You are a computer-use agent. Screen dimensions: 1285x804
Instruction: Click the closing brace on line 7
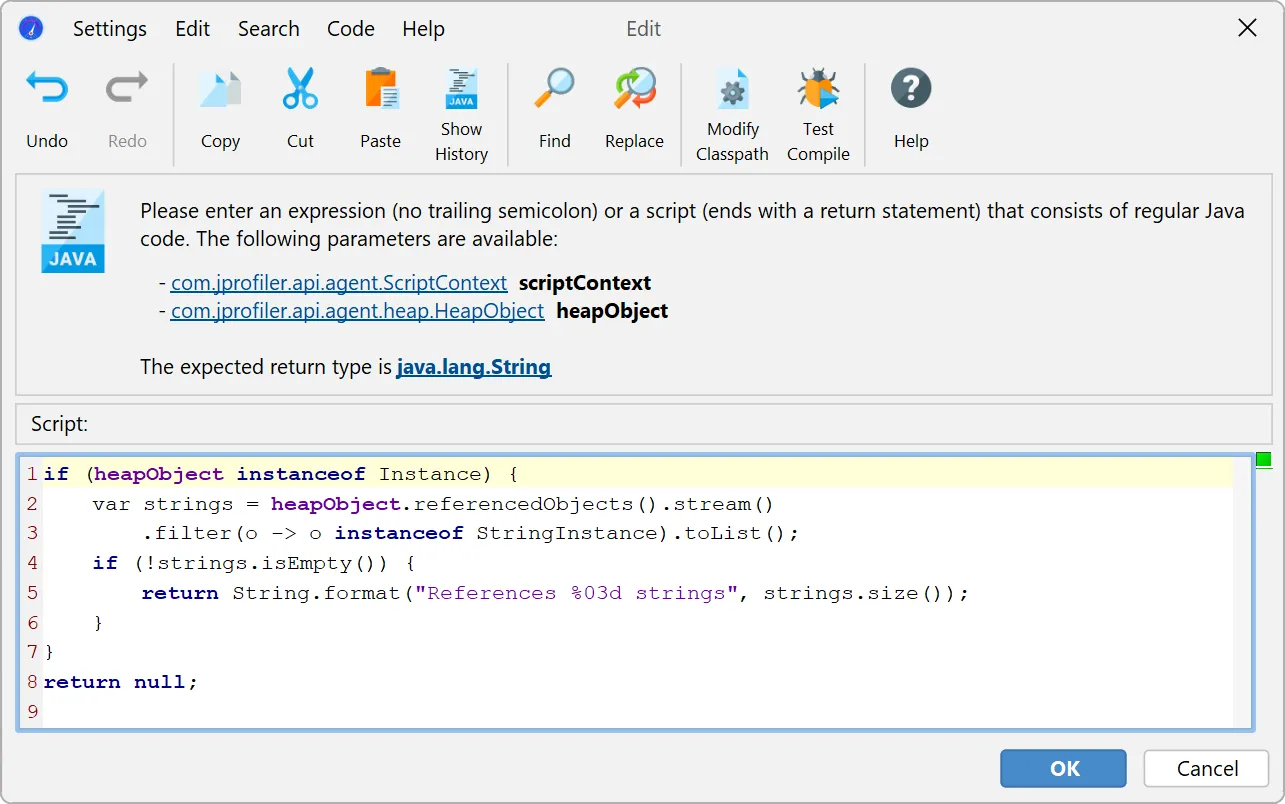(x=49, y=652)
